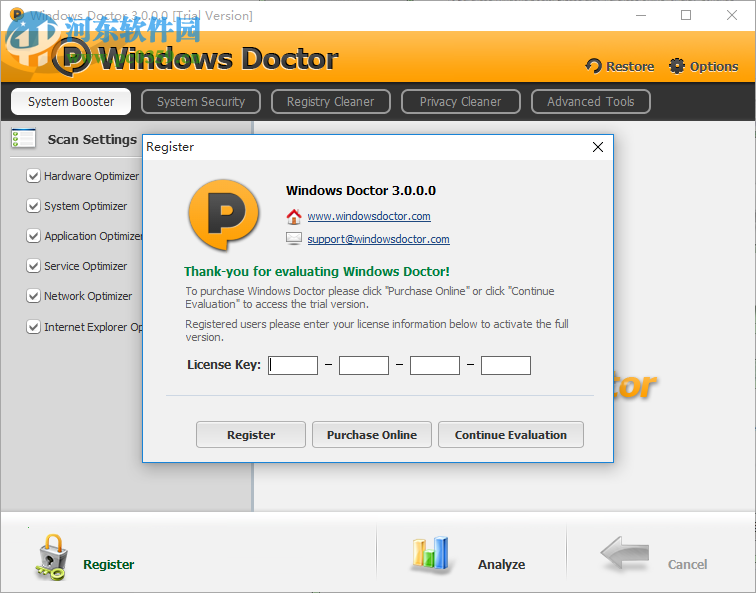
Task: Uncheck Hardware Optimizer checkbox
Action: (x=33, y=176)
